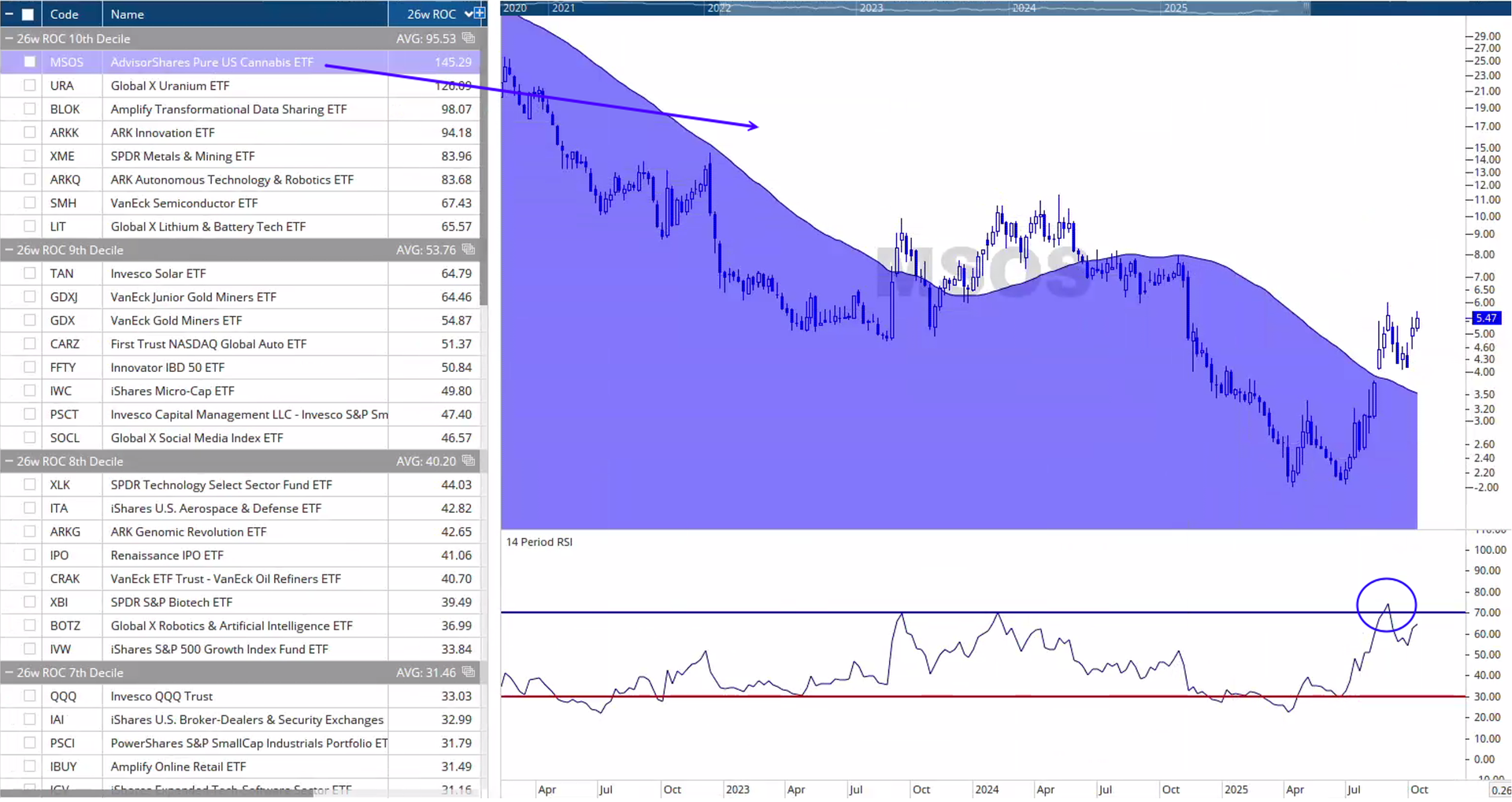The image size is (1512, 802).
Task: Check the box next to URA
Action: coord(30,86)
